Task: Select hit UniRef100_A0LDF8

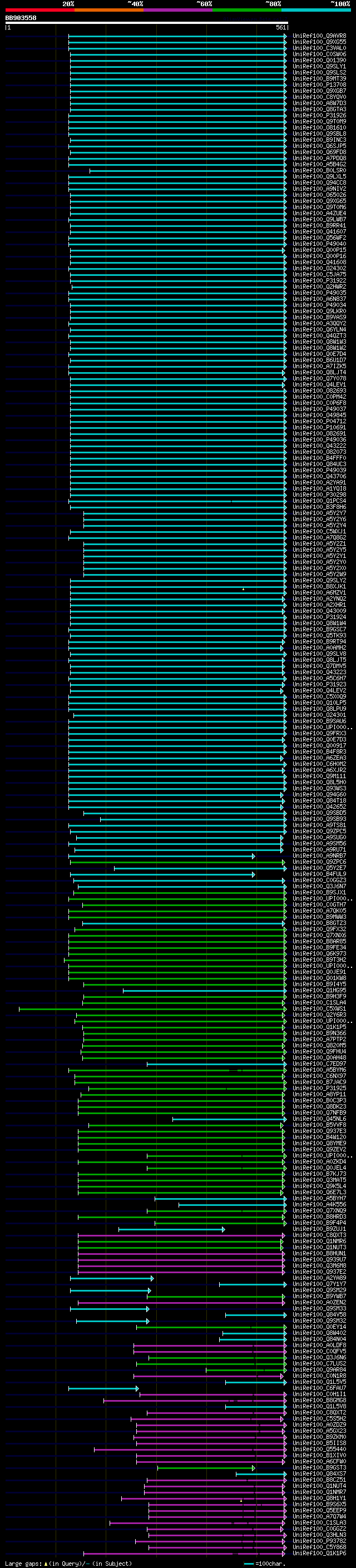Action: click(x=319, y=1345)
